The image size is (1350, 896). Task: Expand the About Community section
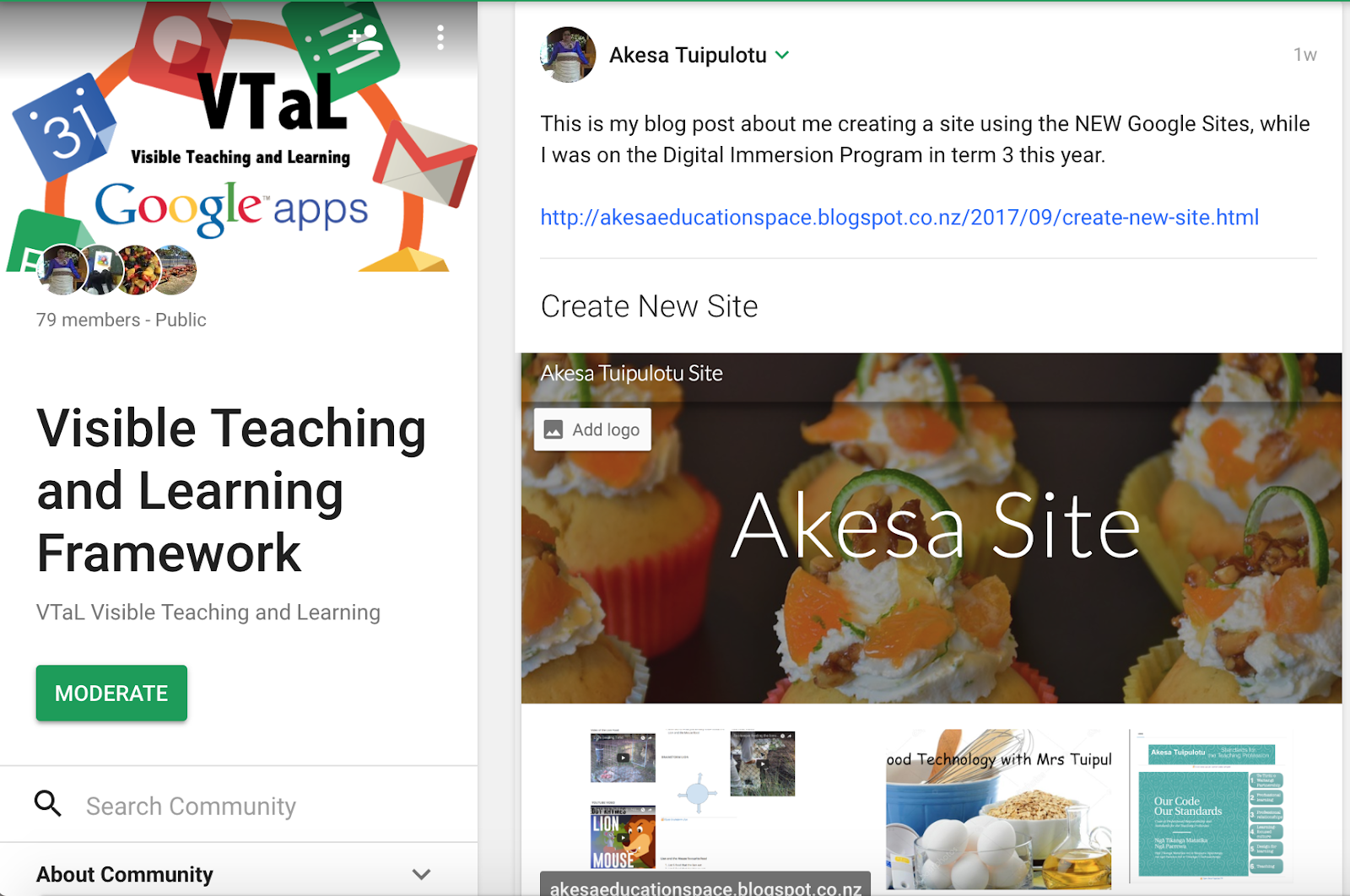239,874
